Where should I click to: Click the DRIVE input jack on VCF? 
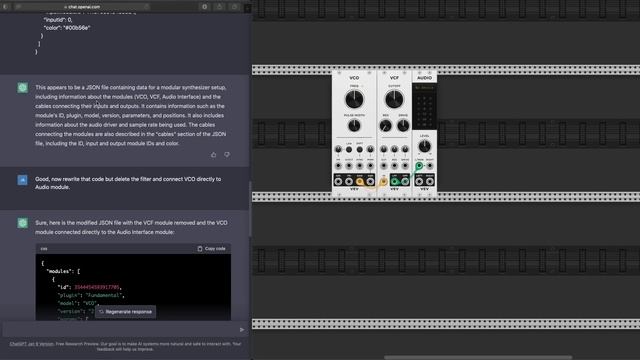click(x=405, y=166)
